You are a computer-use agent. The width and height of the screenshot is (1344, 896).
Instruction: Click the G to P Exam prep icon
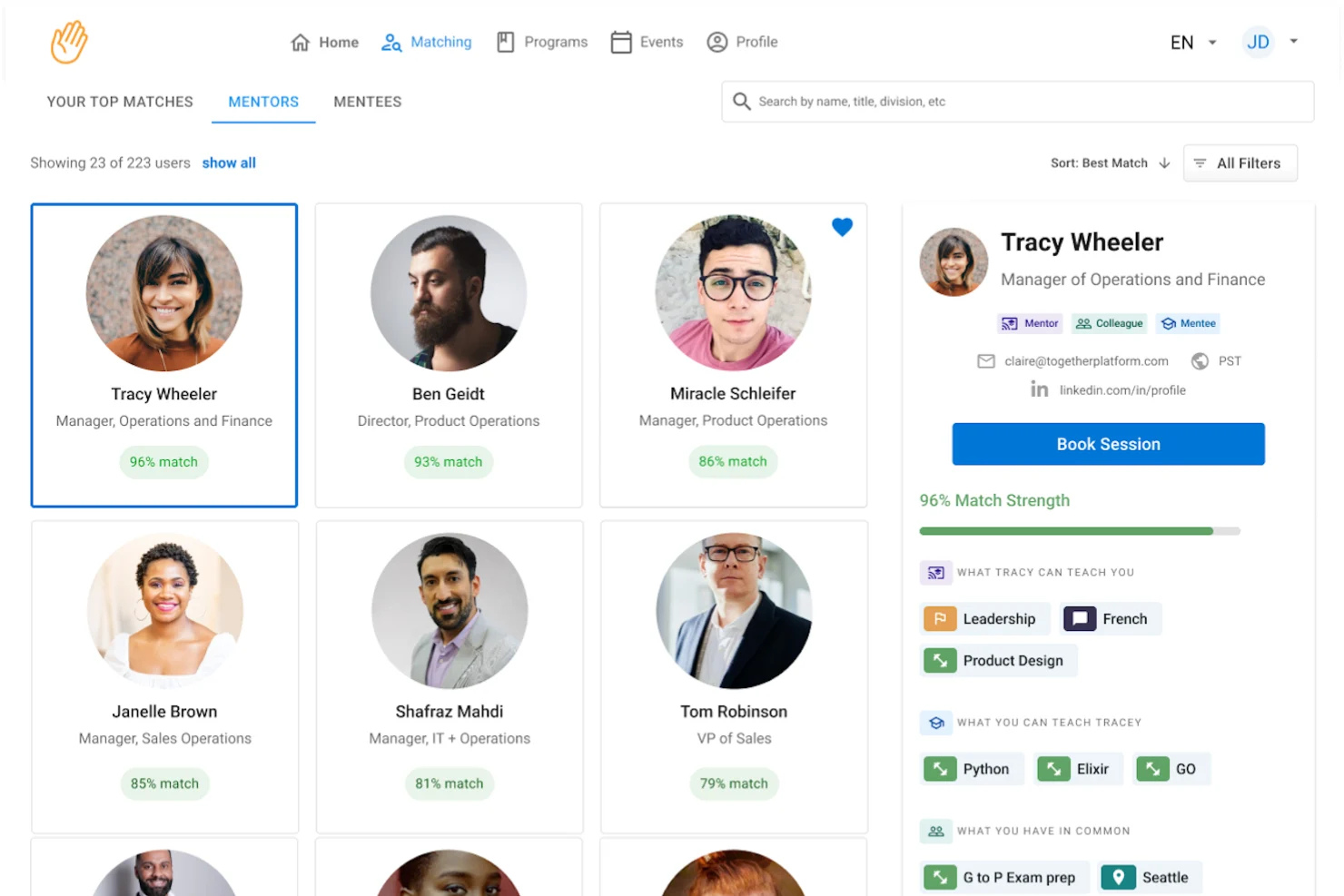click(940, 877)
